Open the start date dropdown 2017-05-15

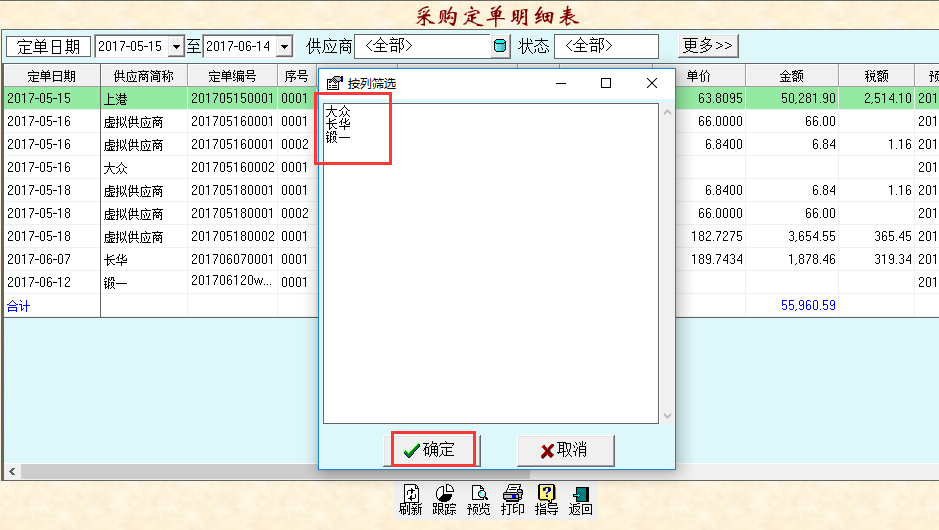(176, 47)
